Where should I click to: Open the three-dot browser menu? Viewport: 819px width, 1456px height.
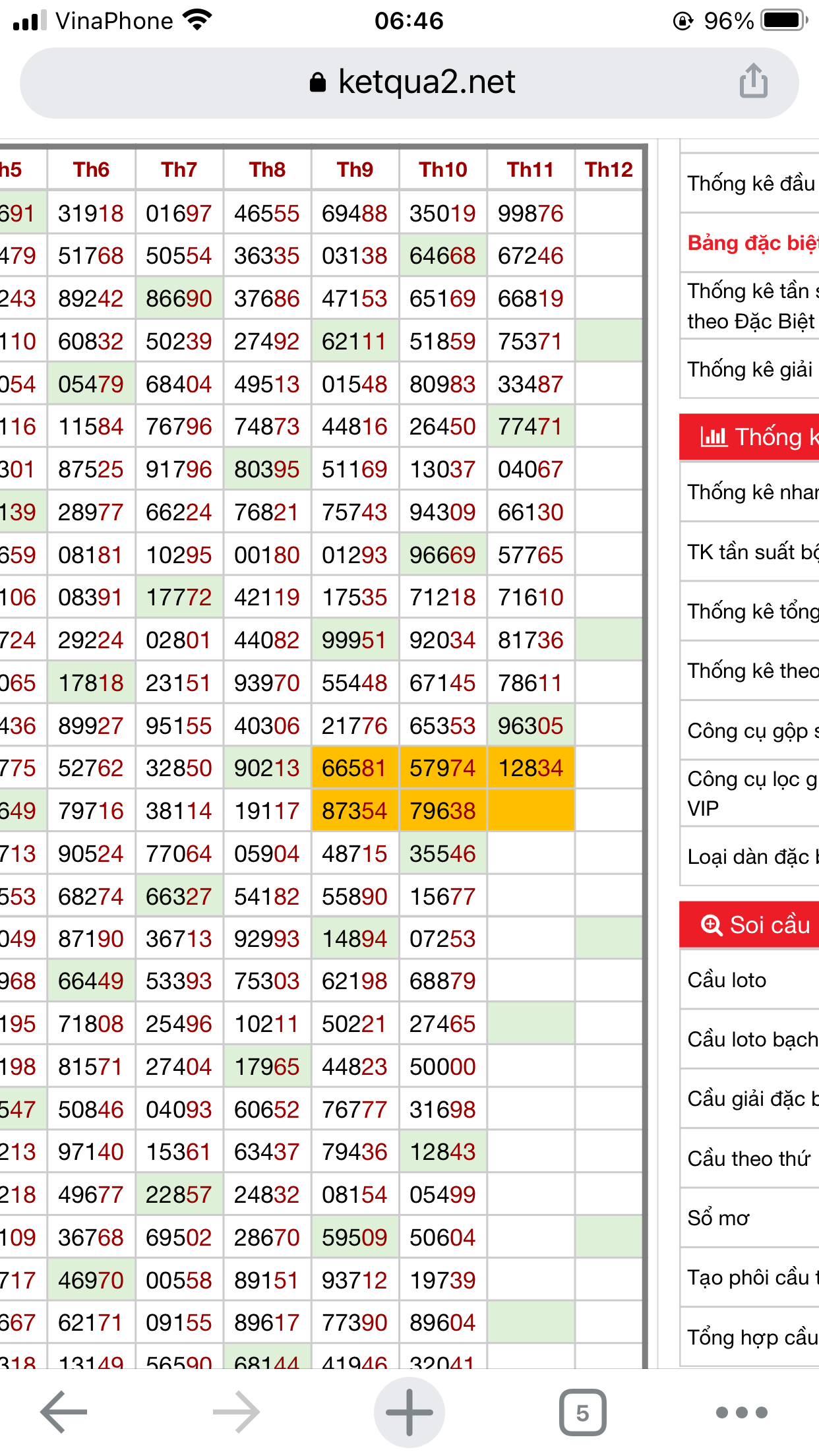coord(741,1412)
